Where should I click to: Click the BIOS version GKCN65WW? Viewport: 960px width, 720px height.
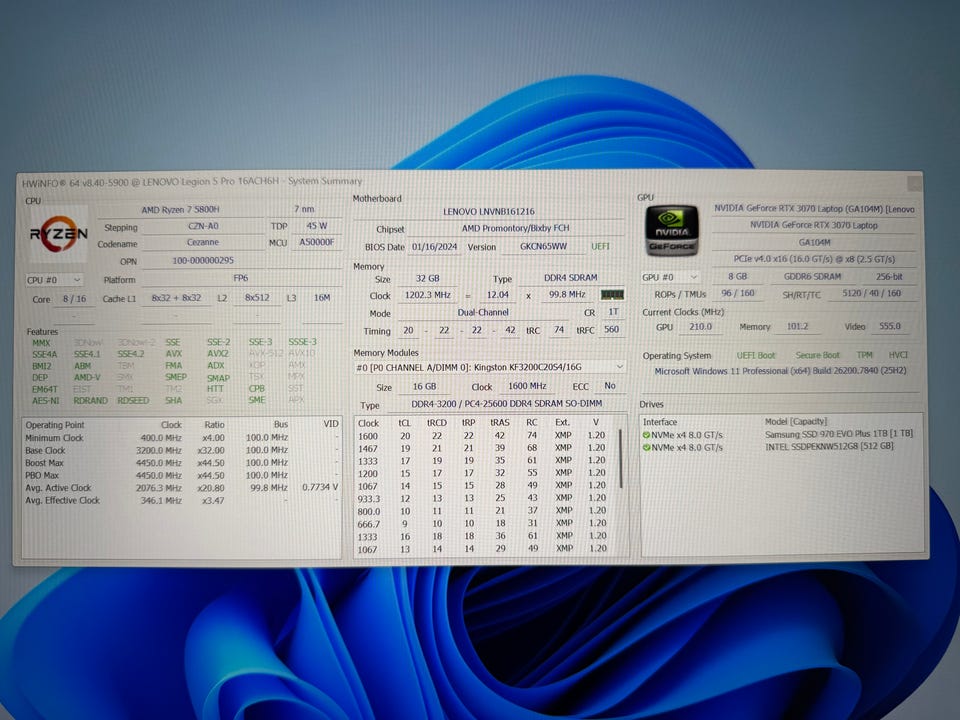[x=543, y=247]
